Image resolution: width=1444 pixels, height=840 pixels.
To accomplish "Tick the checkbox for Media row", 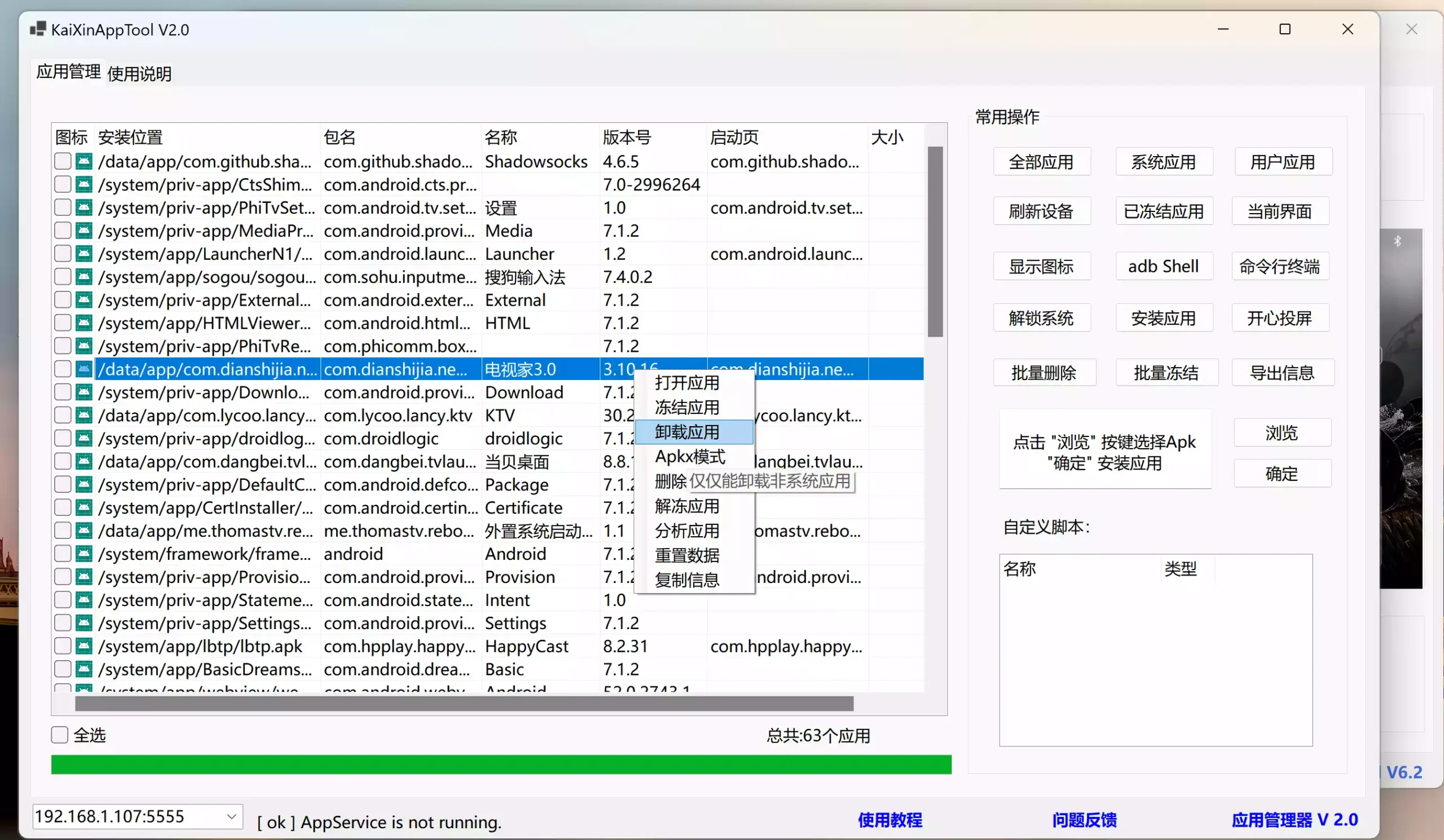I will click(63, 231).
